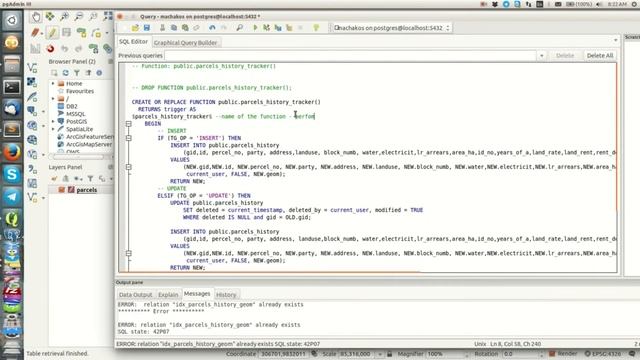The height and width of the screenshot is (360, 640).
Task: Click the lightbulb SQL help icon
Action: pyautogui.click(x=316, y=28)
